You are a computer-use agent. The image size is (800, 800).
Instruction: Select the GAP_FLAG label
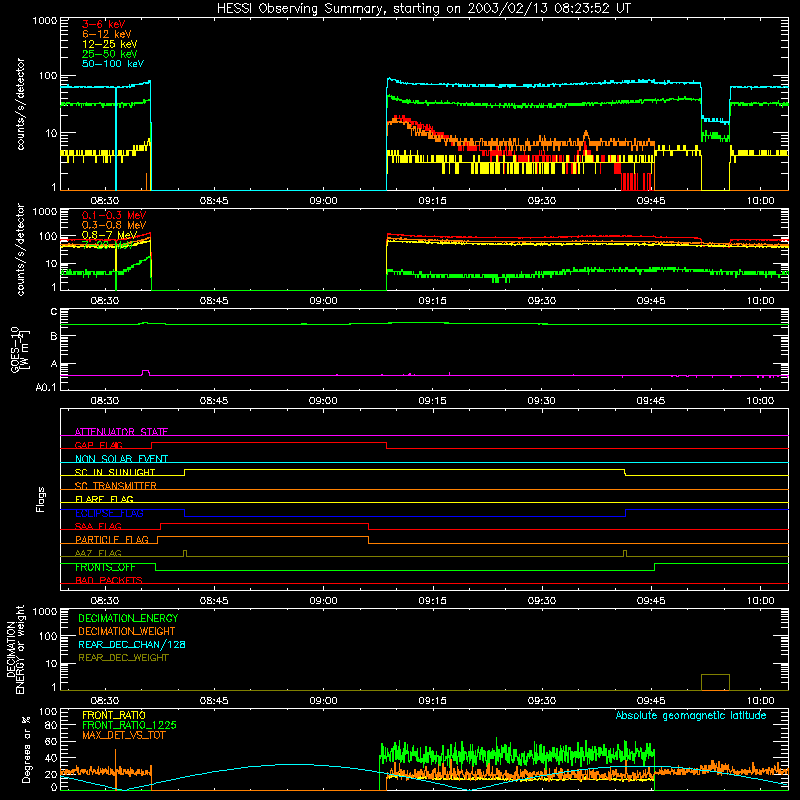point(99,445)
